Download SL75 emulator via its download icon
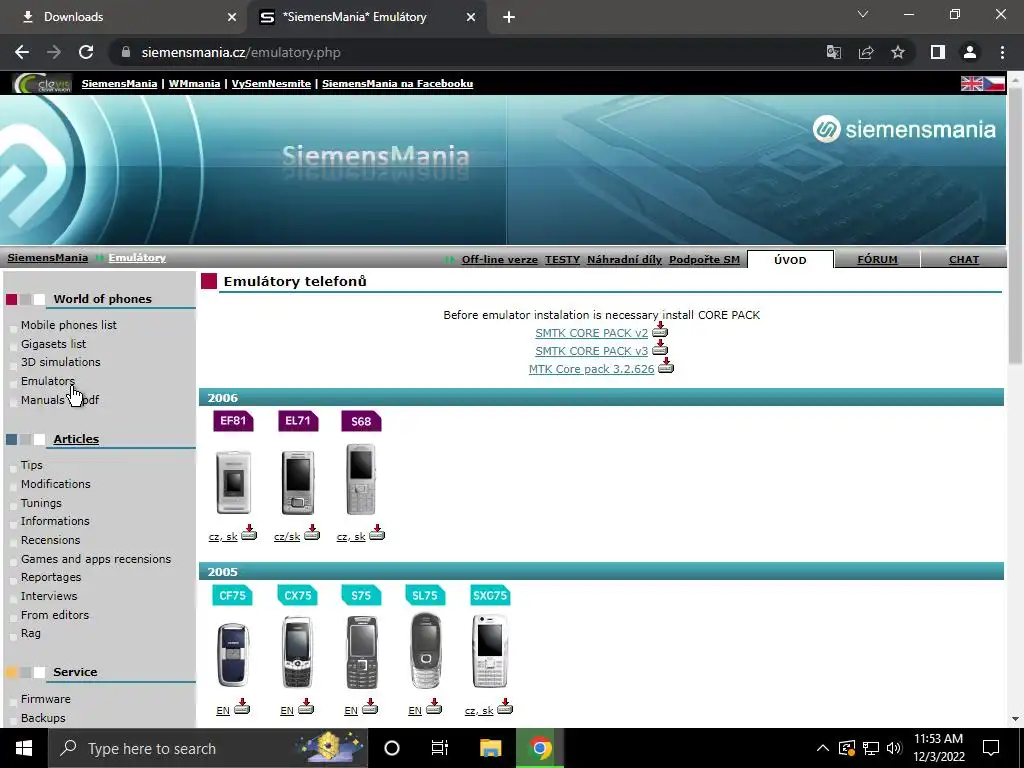This screenshot has height=768, width=1024. pyautogui.click(x=434, y=707)
